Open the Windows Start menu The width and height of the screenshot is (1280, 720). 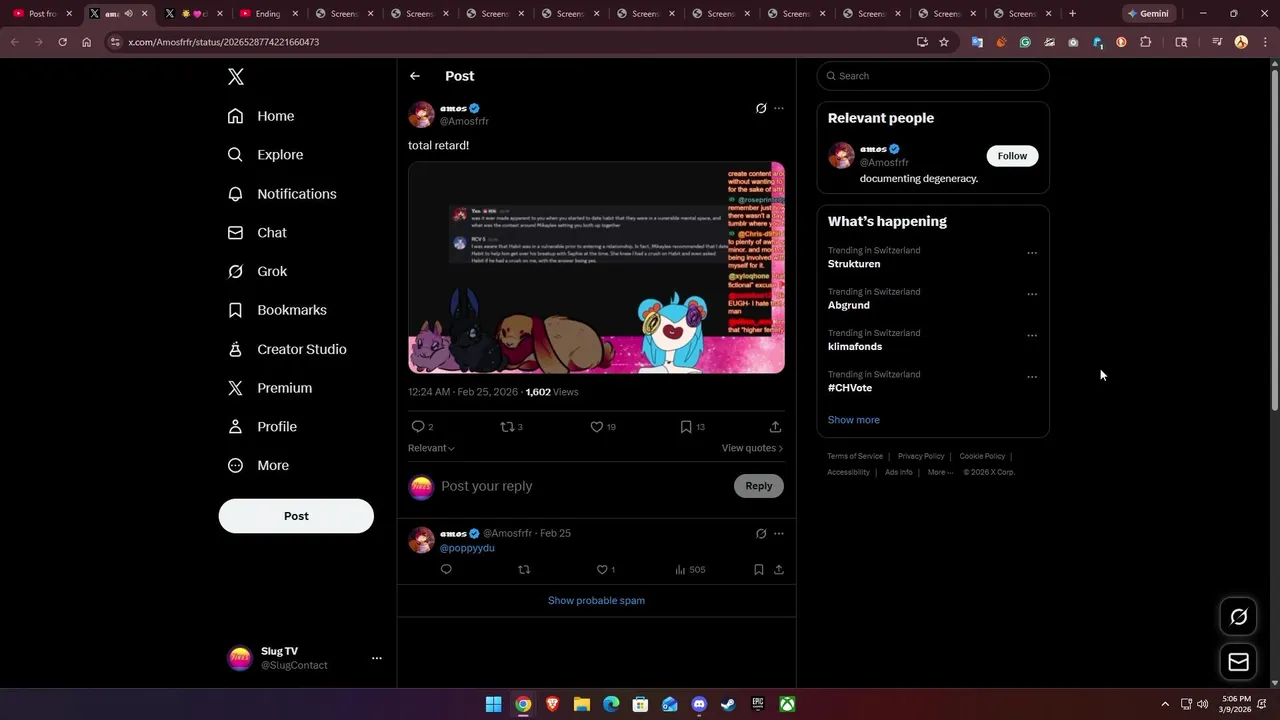493,705
